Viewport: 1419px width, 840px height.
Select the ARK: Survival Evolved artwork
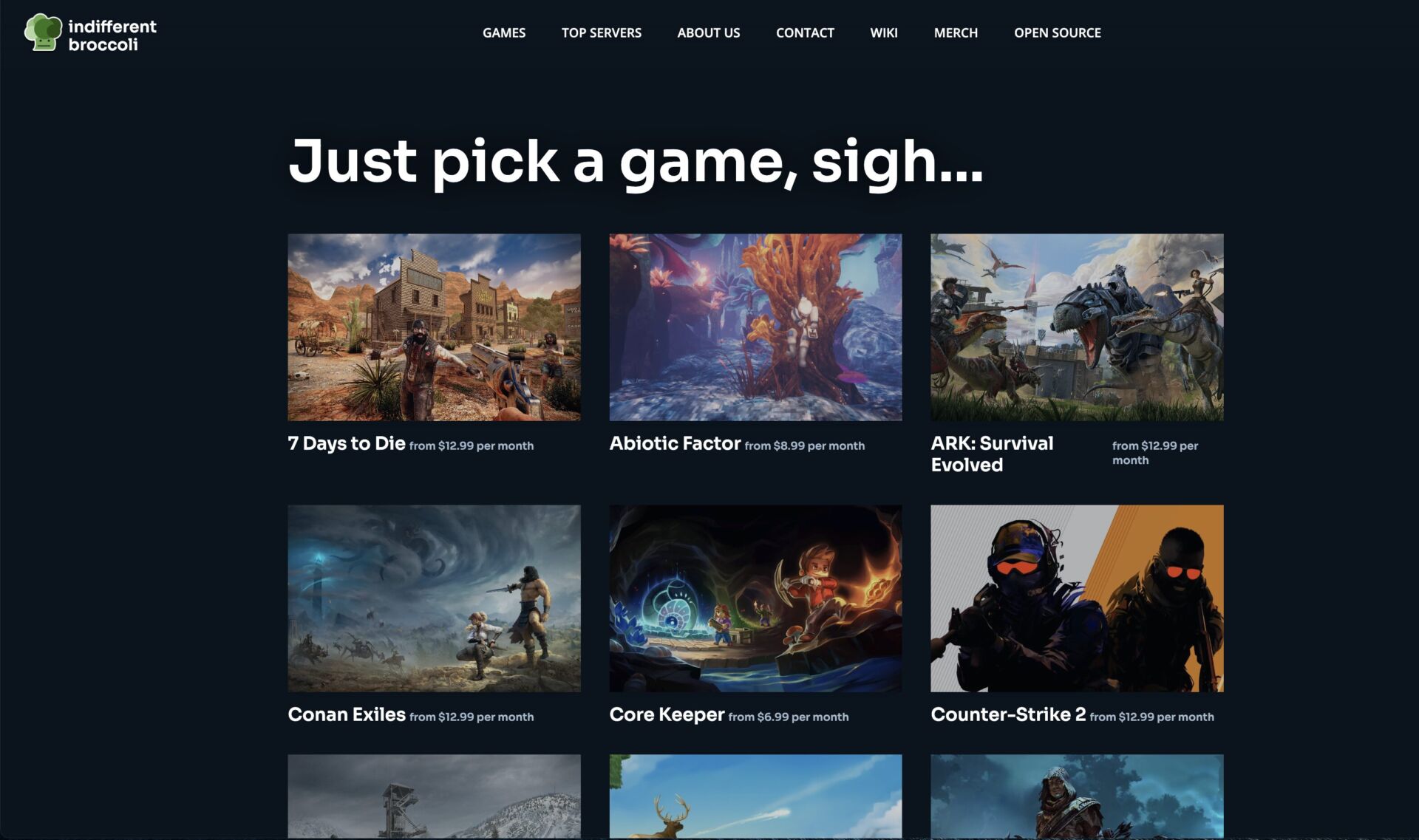click(1077, 327)
